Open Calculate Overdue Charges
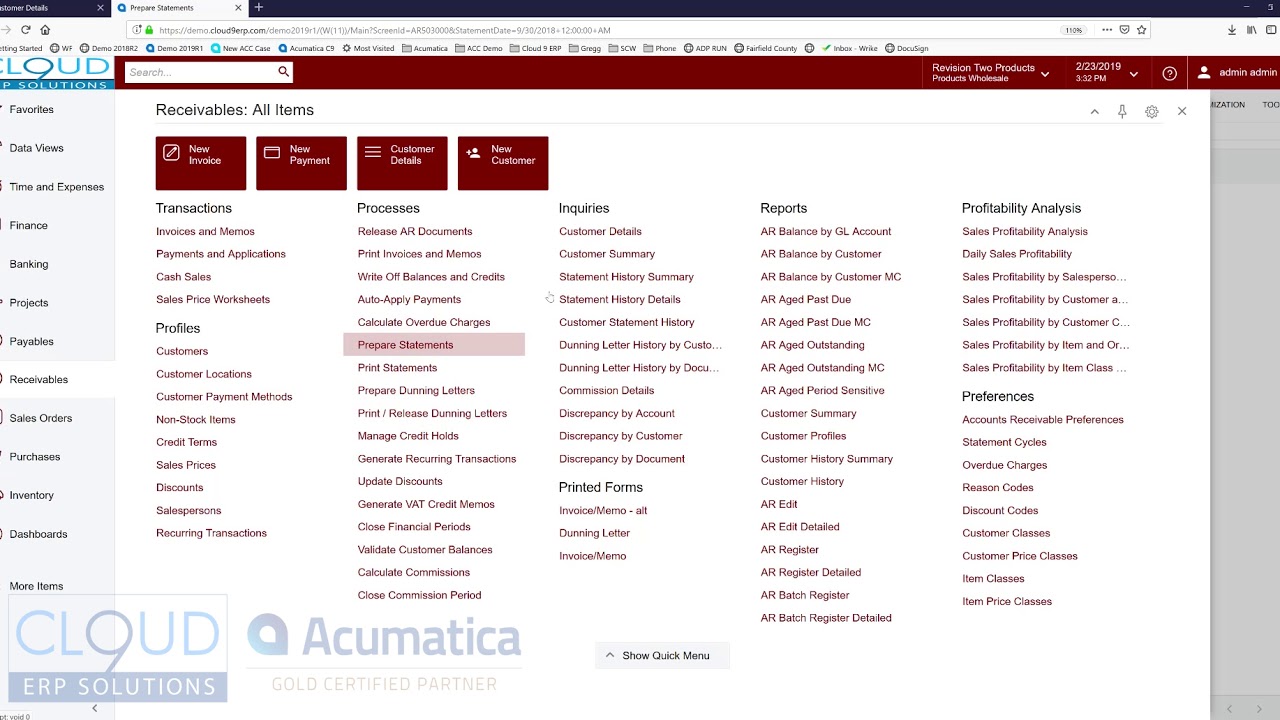The image size is (1280, 720). pos(424,322)
